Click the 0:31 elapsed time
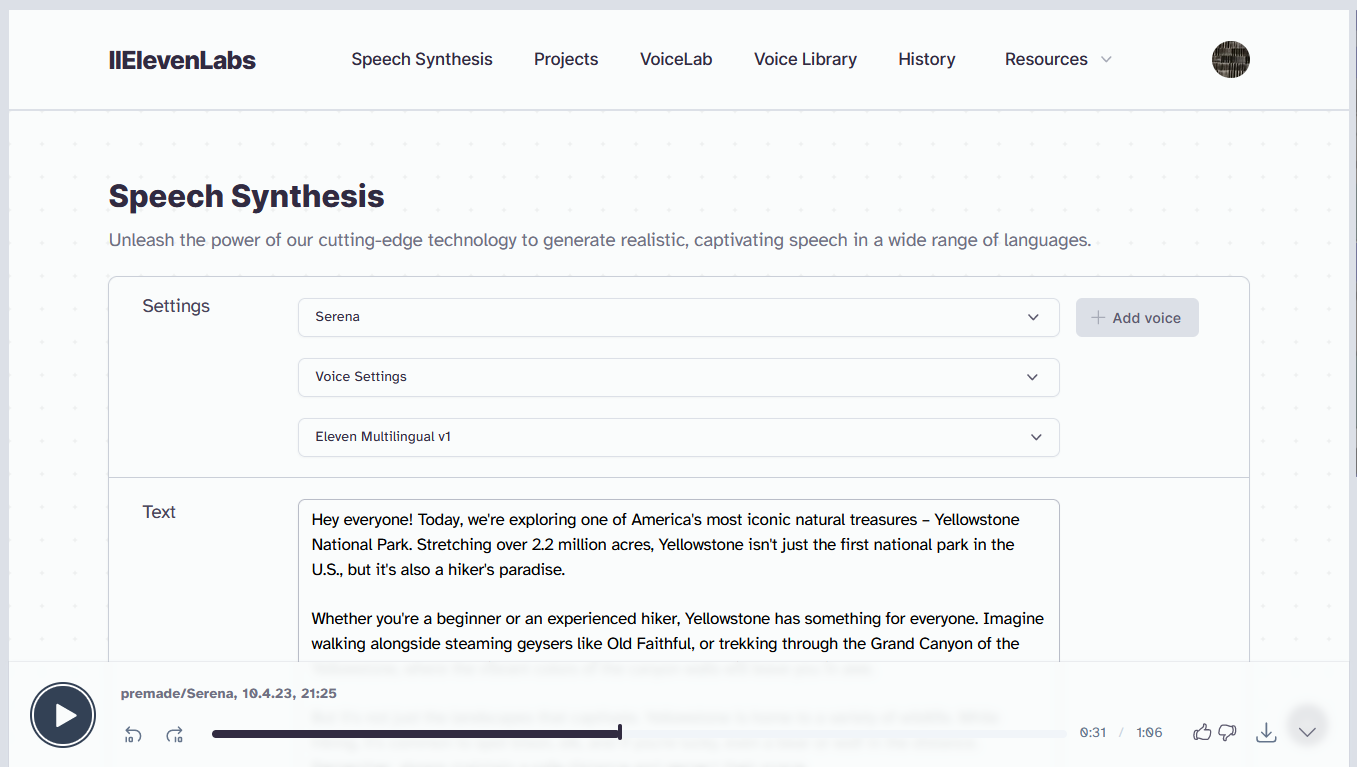Screen dimensions: 1357x767 tap(1093, 732)
